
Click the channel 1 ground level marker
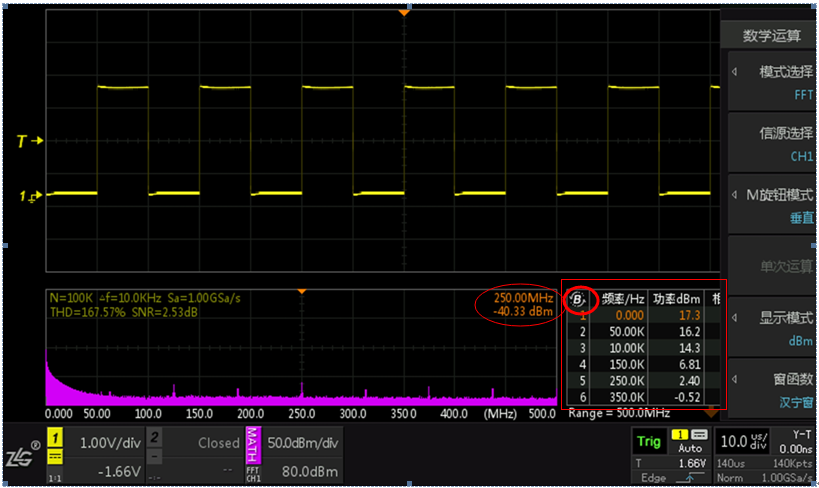click(x=30, y=196)
